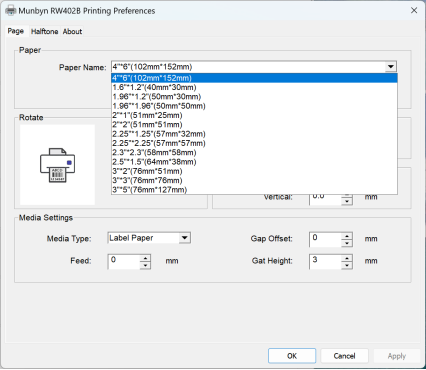Decrease Gat Height with down spinner
The height and width of the screenshot is (370, 426).
click(x=347, y=265)
